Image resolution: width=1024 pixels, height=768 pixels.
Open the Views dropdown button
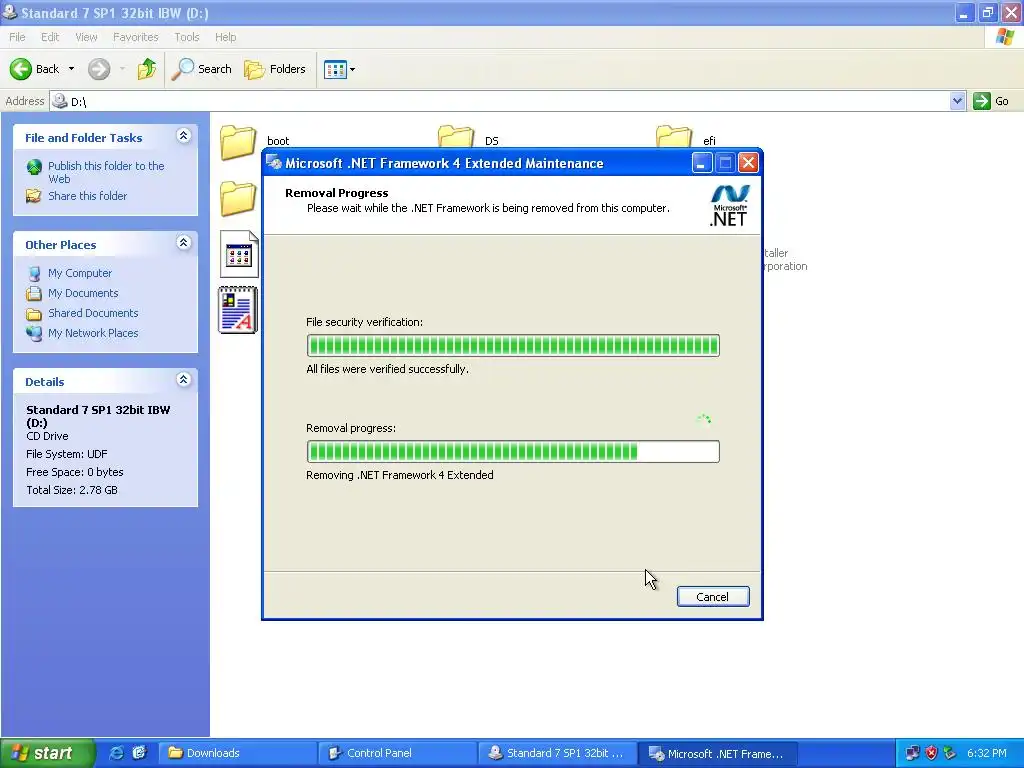click(x=340, y=69)
